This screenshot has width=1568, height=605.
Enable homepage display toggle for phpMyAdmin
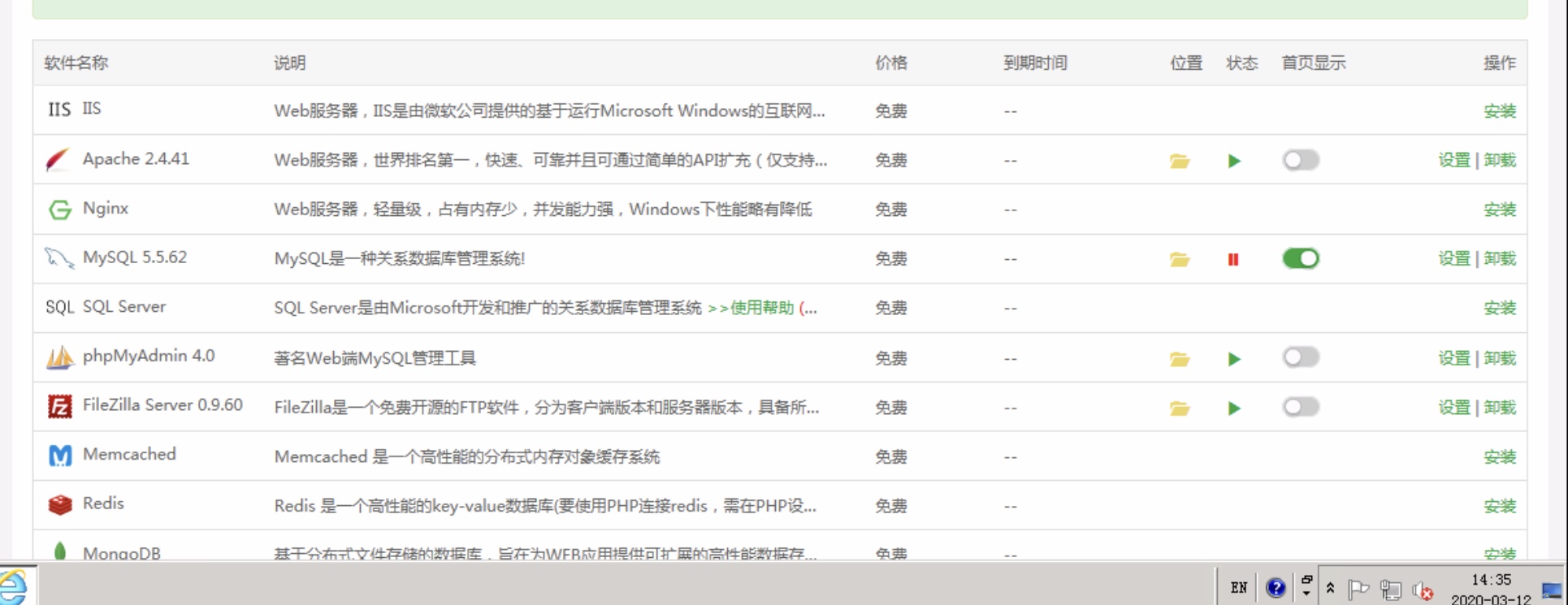(x=1301, y=357)
